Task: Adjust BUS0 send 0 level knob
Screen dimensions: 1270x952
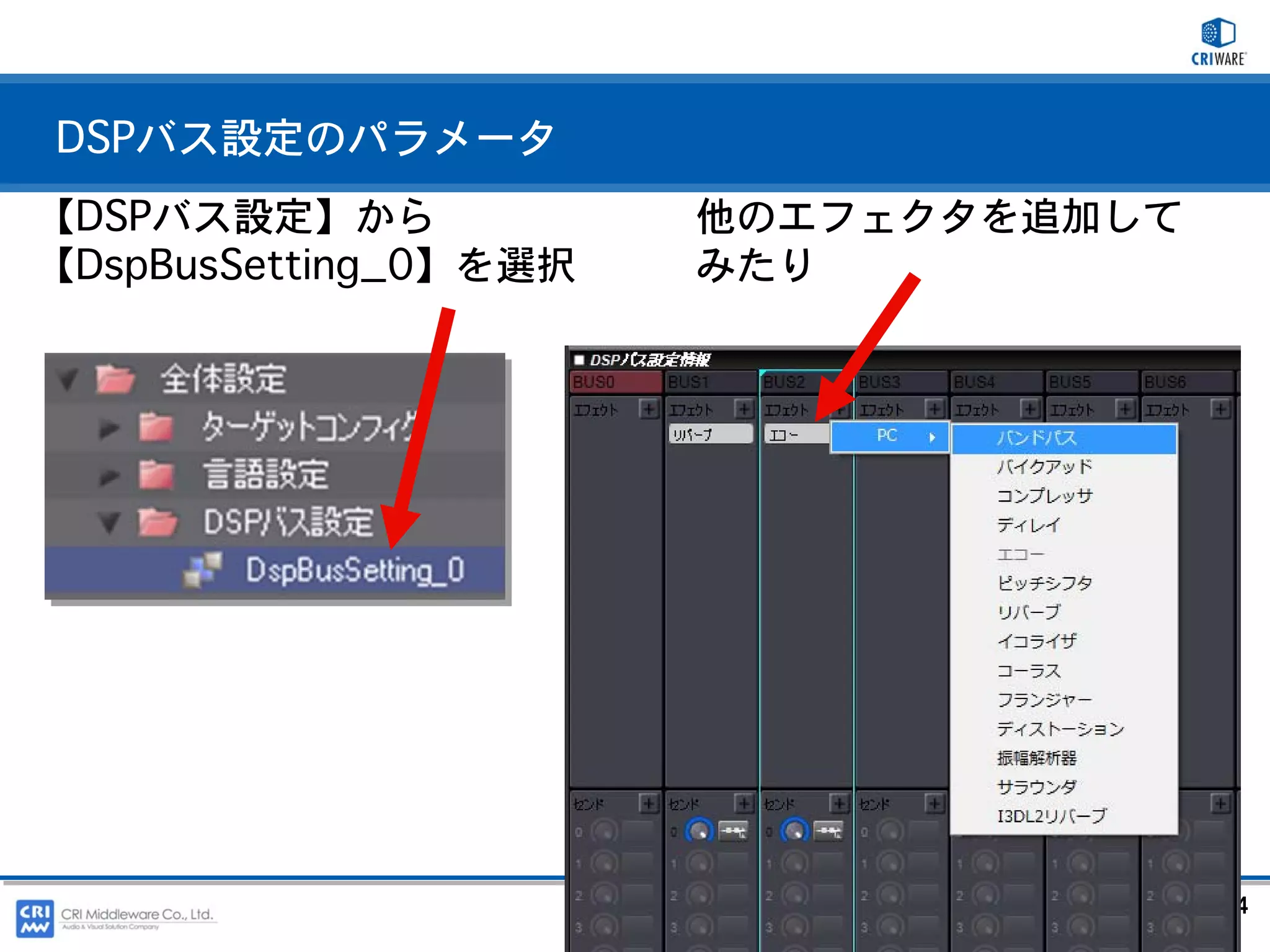Action: (604, 831)
